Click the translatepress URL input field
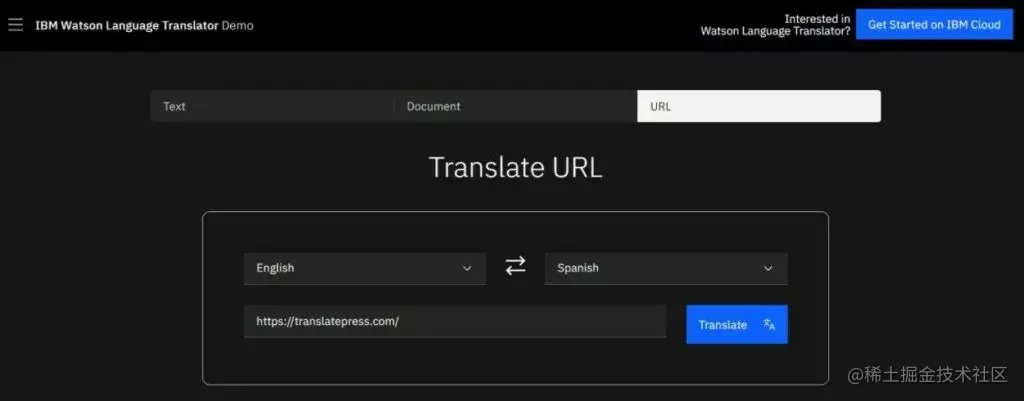Viewport: 1024px width, 401px height. [x=455, y=321]
